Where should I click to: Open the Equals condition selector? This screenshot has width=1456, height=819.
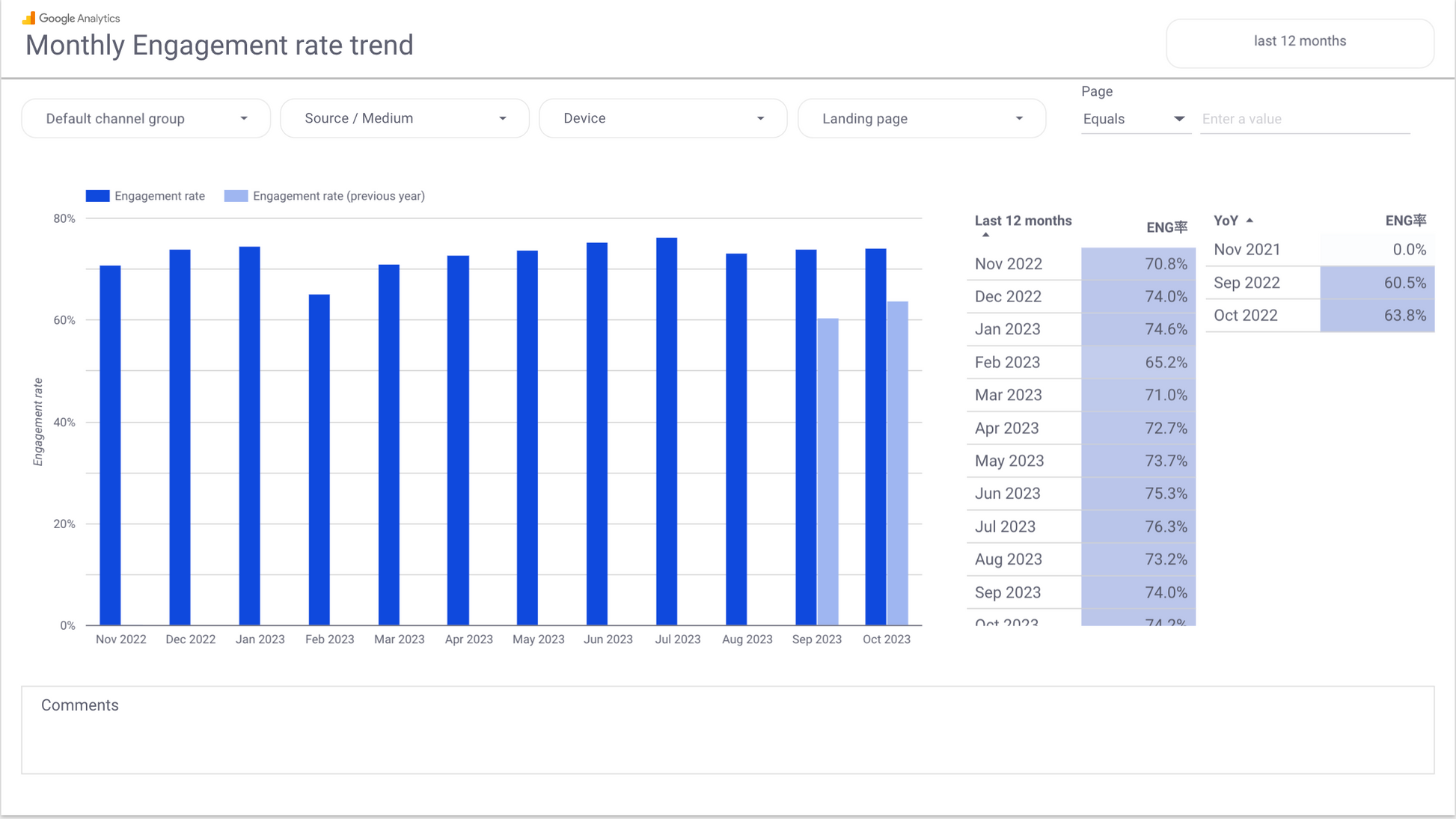1134,119
